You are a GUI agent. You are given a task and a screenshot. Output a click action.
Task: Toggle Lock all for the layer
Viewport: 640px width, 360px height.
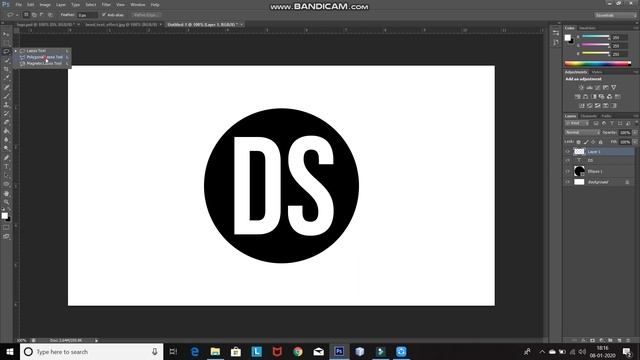(600, 142)
